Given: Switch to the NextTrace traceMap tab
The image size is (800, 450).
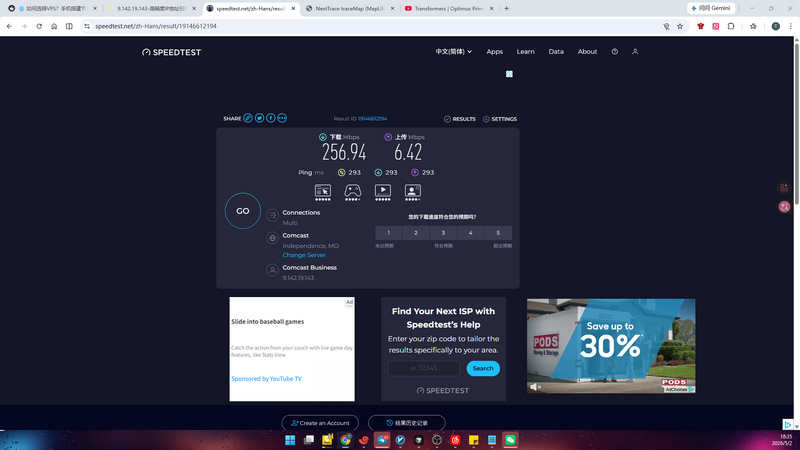Looking at the screenshot, I should click(350, 9).
